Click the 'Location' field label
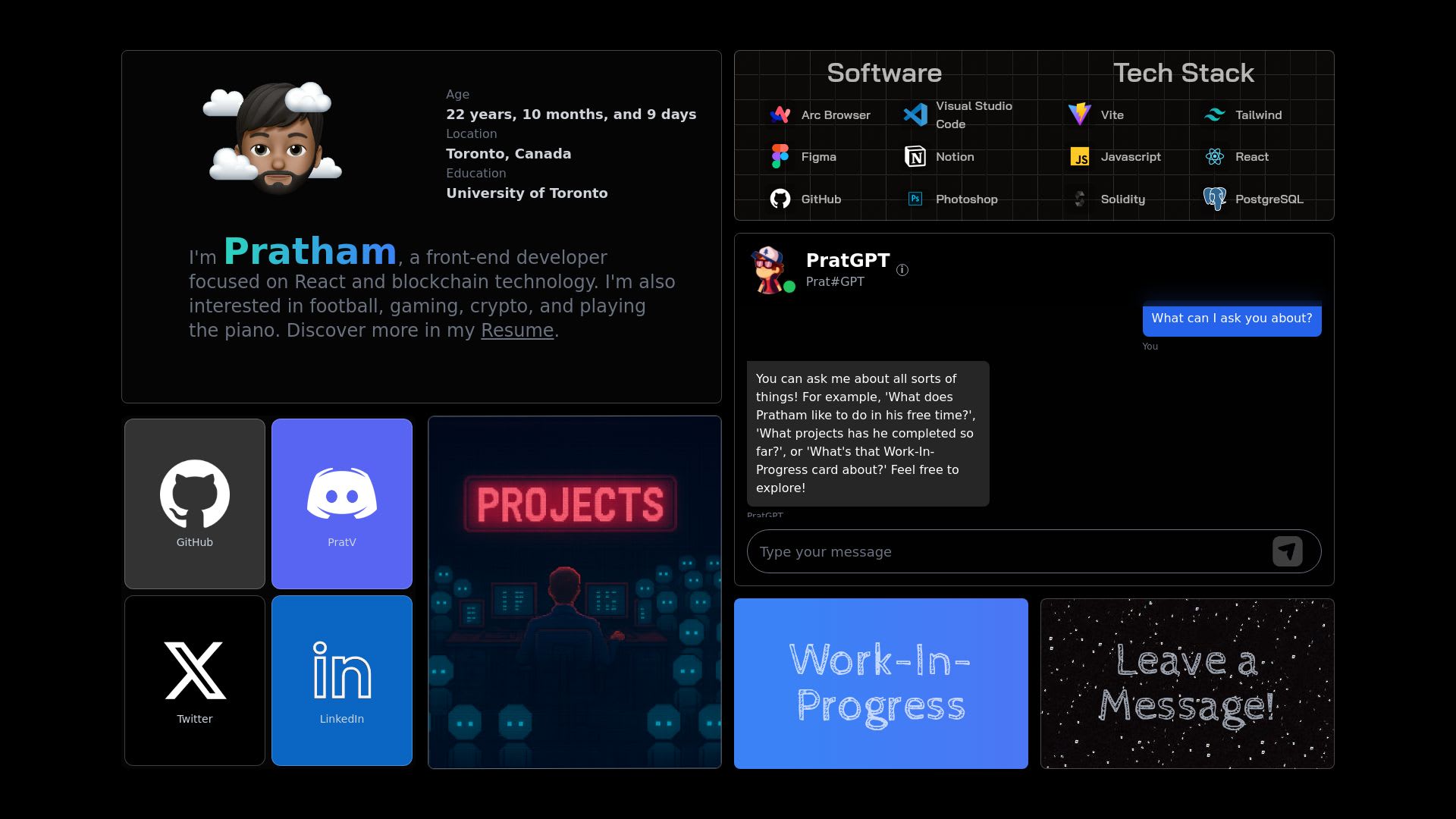1456x819 pixels. (472, 134)
